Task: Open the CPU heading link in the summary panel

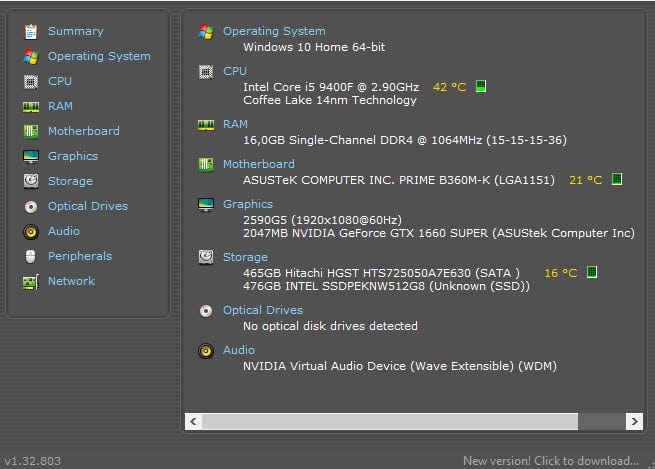Action: click(235, 71)
